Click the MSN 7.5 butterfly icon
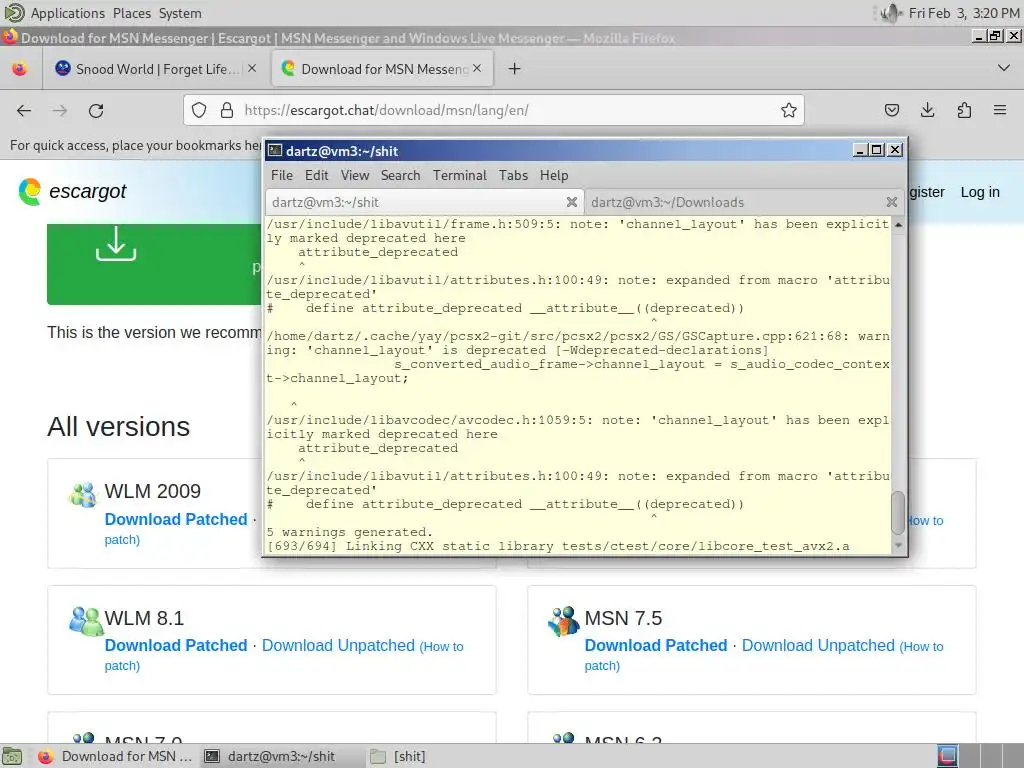 [x=564, y=621]
